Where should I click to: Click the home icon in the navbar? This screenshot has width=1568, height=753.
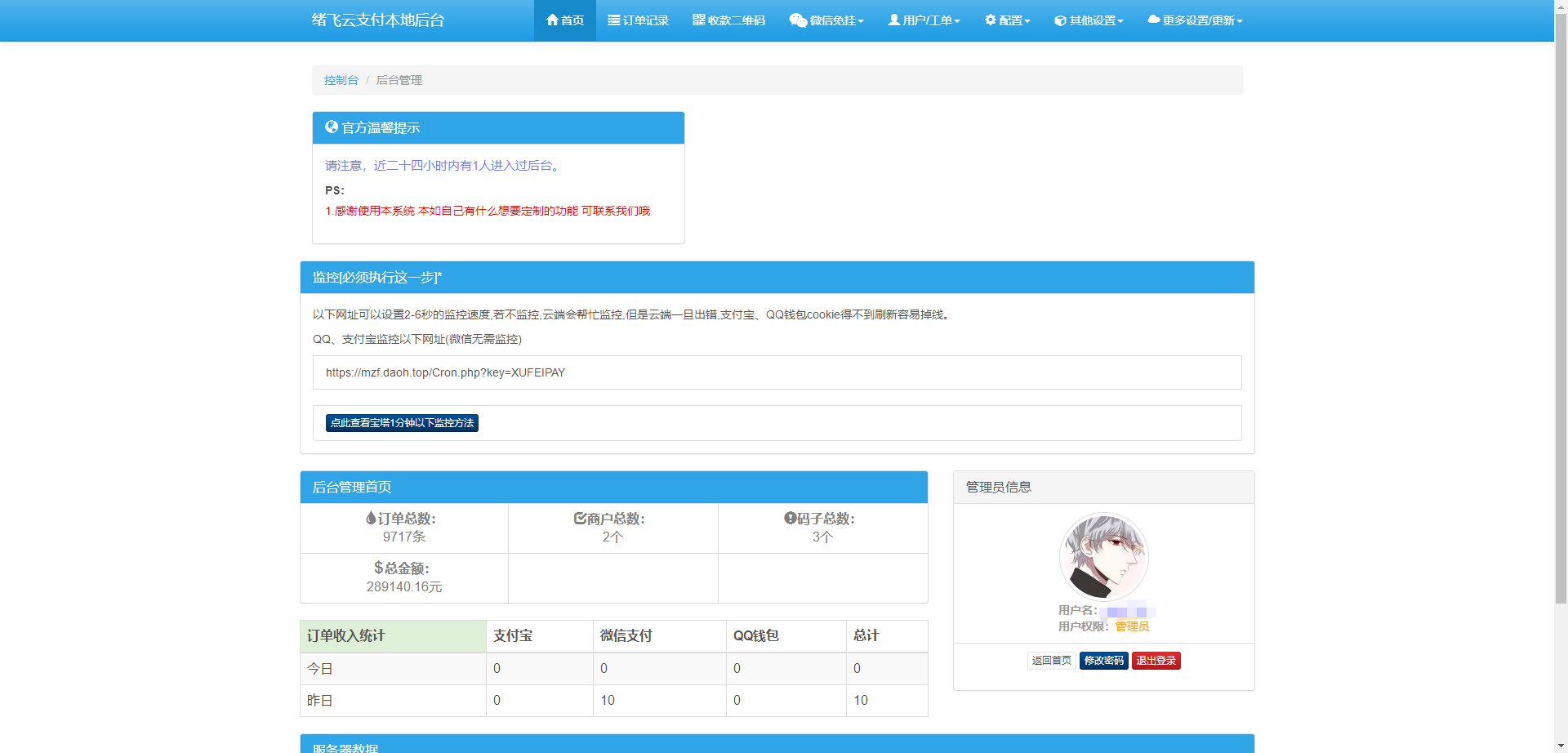(553, 20)
